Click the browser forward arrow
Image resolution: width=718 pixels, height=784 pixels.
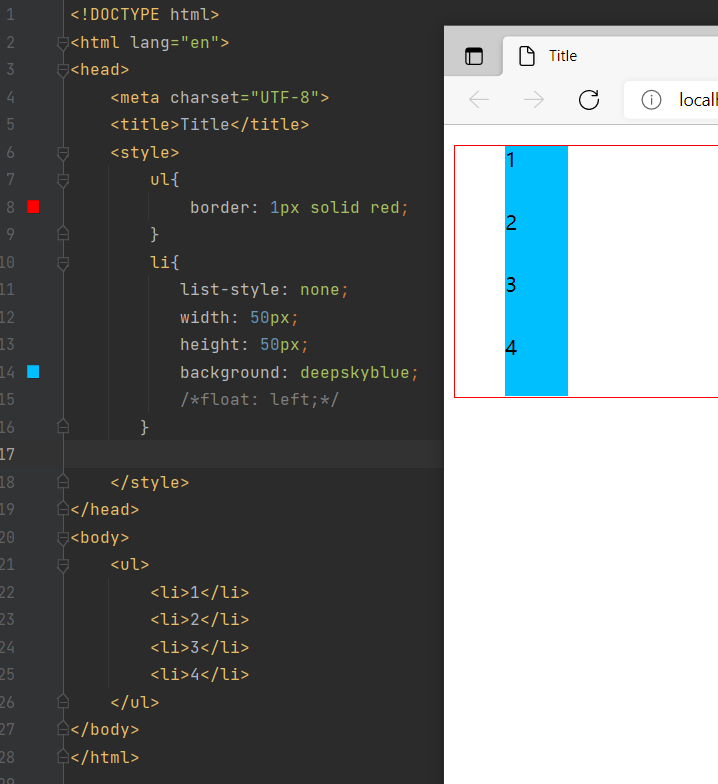click(534, 100)
